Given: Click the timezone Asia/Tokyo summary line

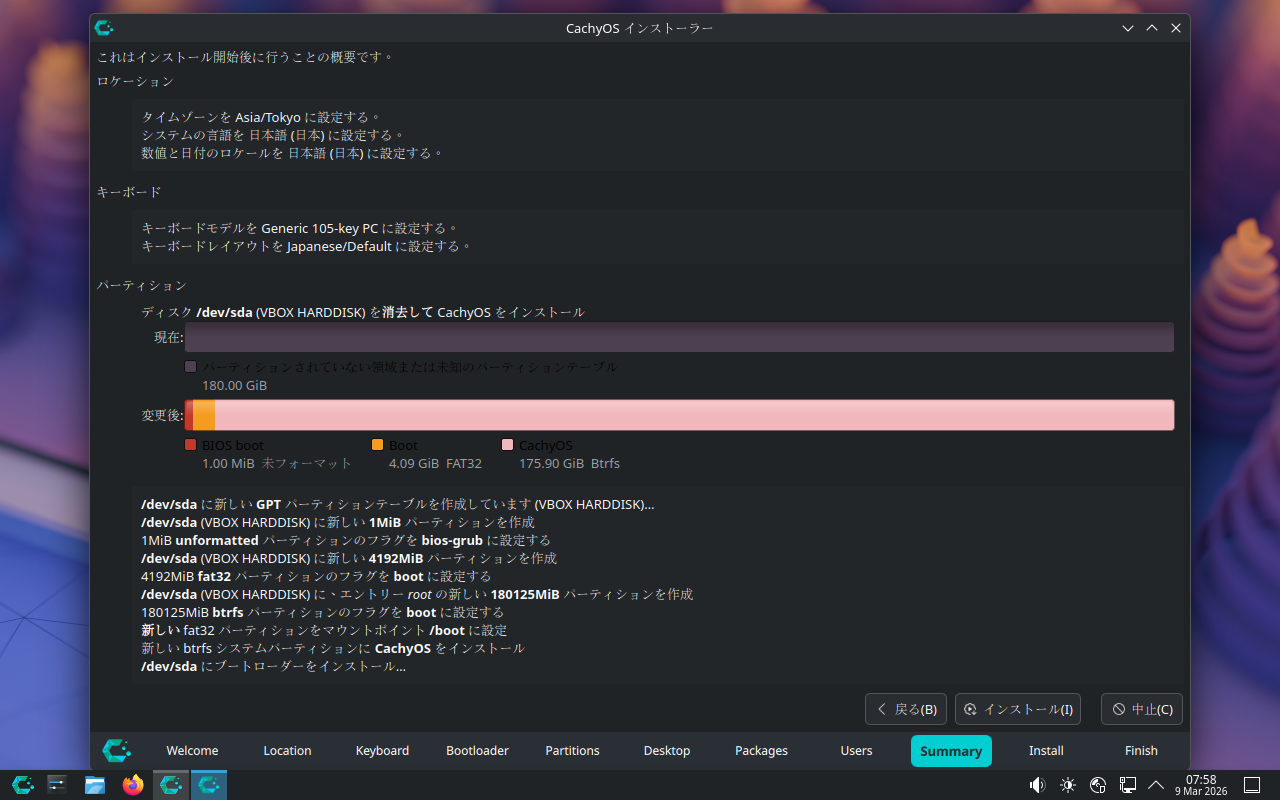Looking at the screenshot, I should 261,117.
